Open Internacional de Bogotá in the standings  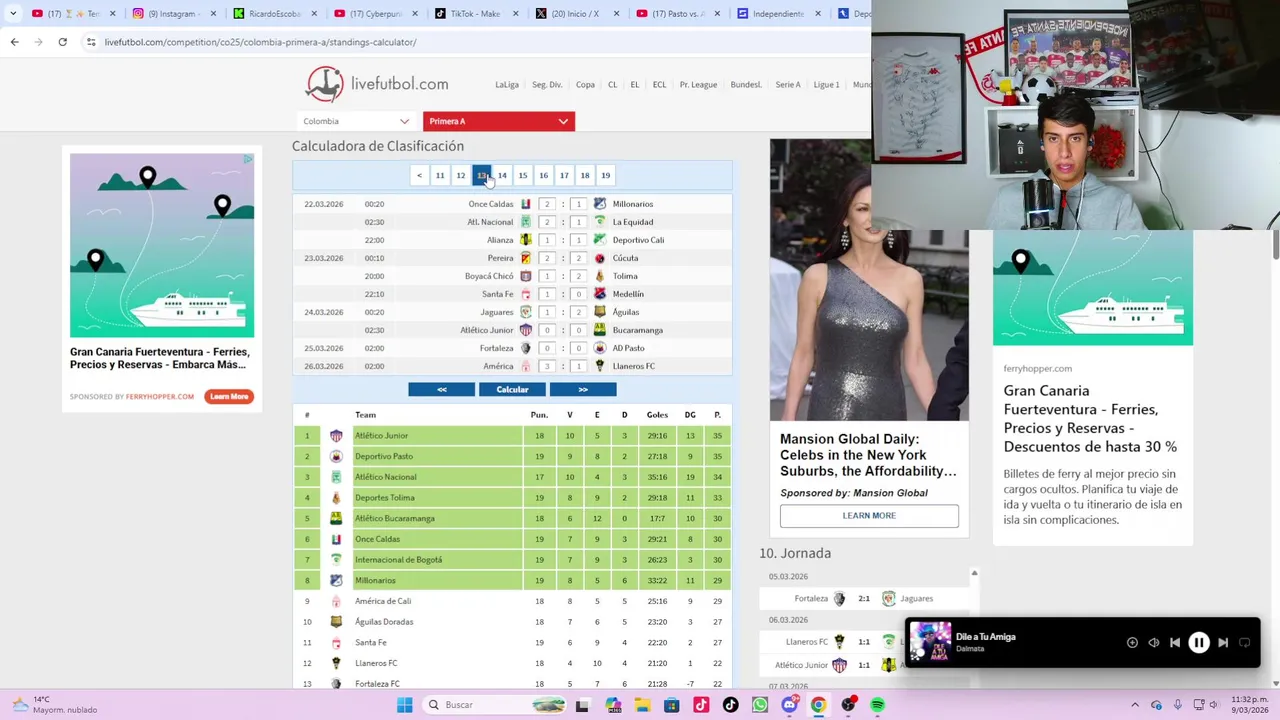point(398,560)
